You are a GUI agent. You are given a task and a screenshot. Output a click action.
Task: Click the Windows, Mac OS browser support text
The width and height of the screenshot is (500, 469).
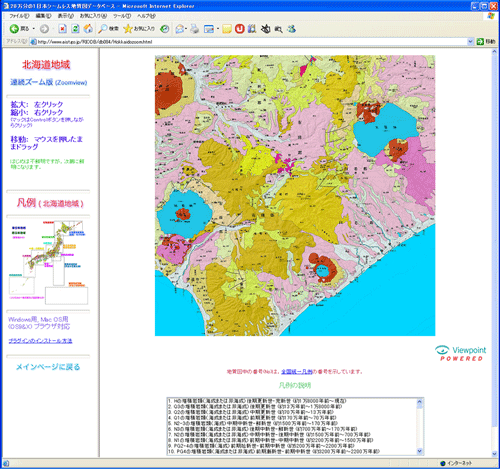(x=39, y=323)
